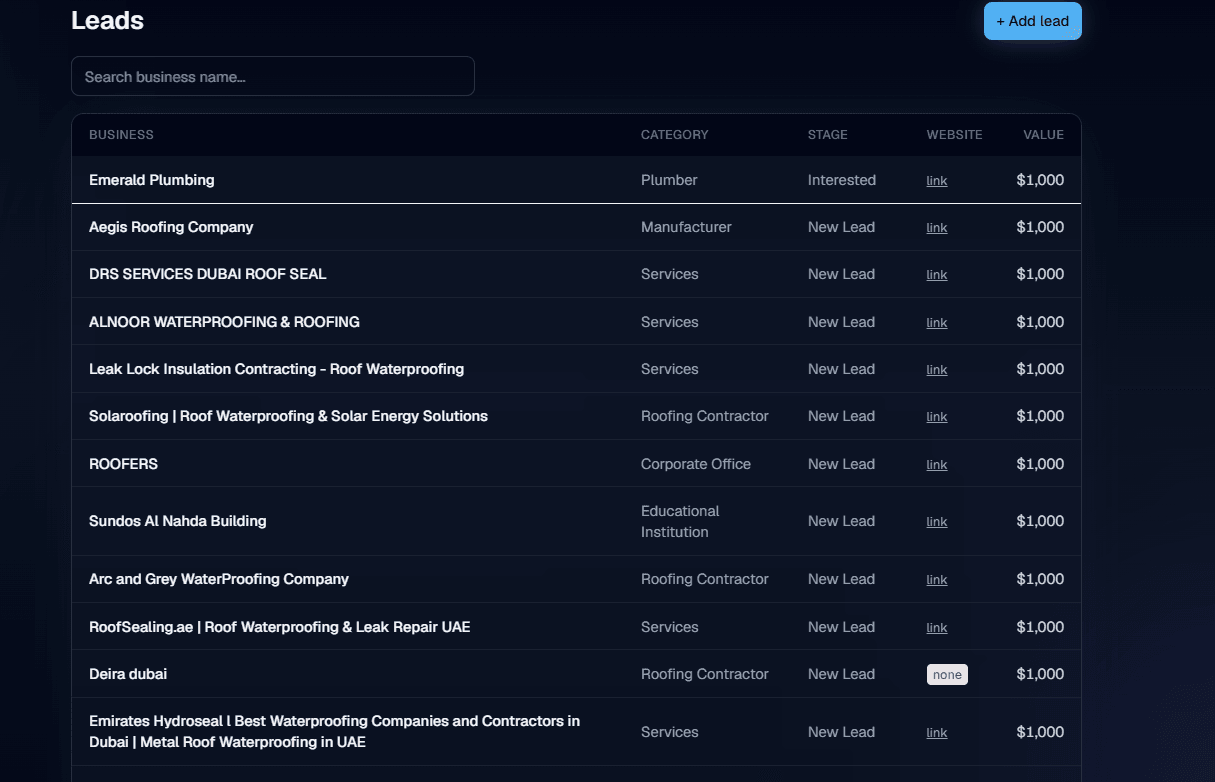This screenshot has height=782, width=1215.
Task: Select the Aegis Roofing Company business name
Action: [171, 227]
